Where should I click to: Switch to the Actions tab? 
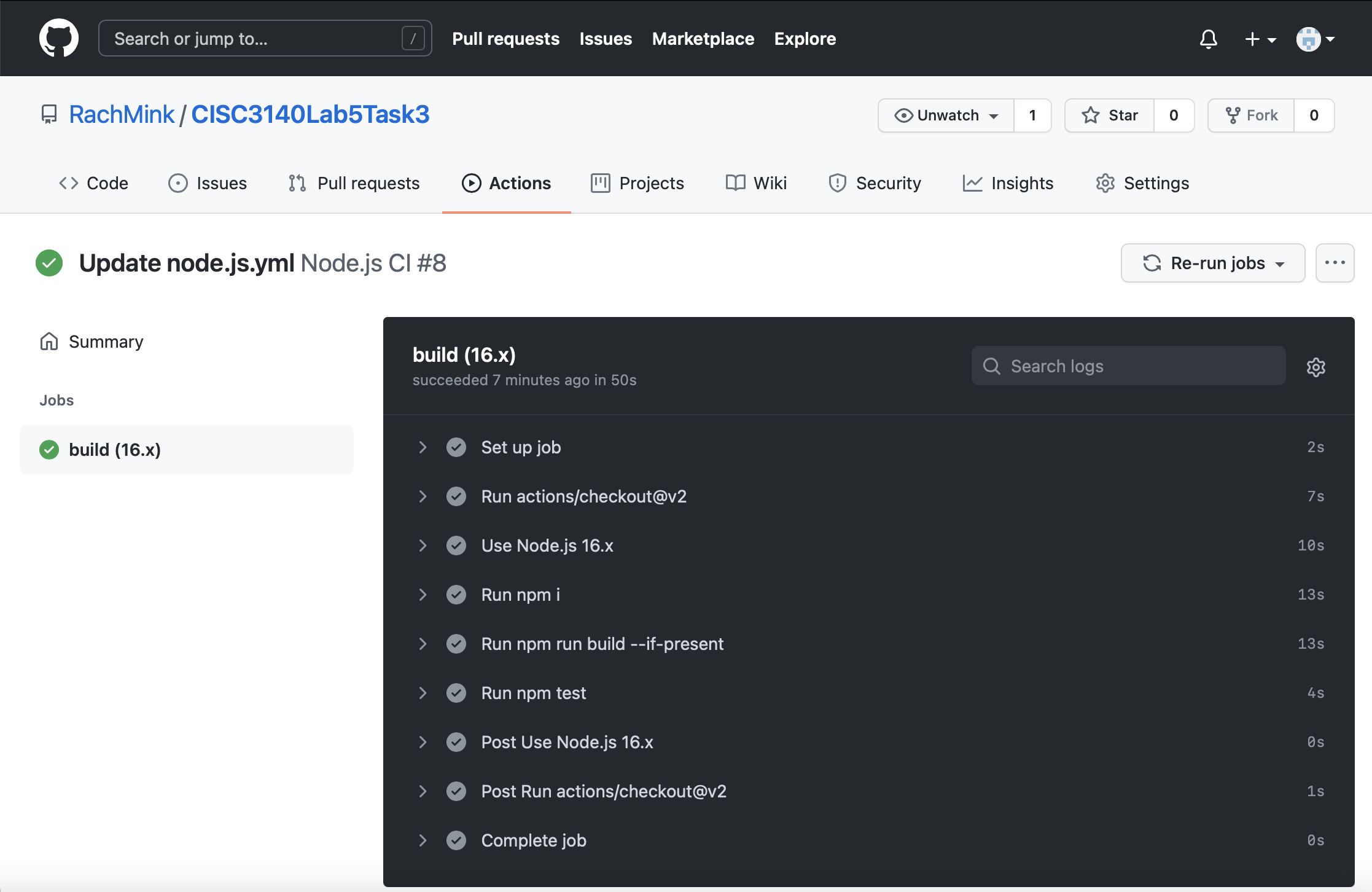pos(506,182)
